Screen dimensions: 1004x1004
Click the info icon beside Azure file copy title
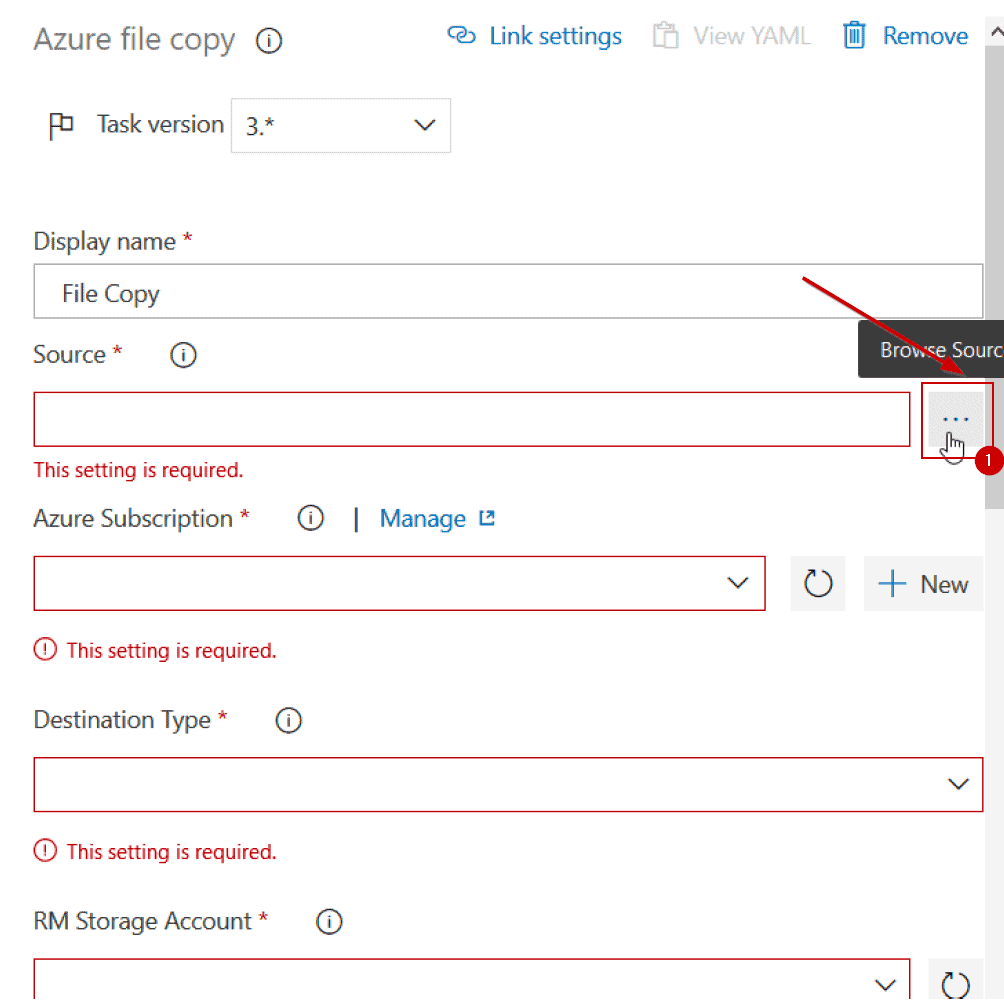[269, 41]
